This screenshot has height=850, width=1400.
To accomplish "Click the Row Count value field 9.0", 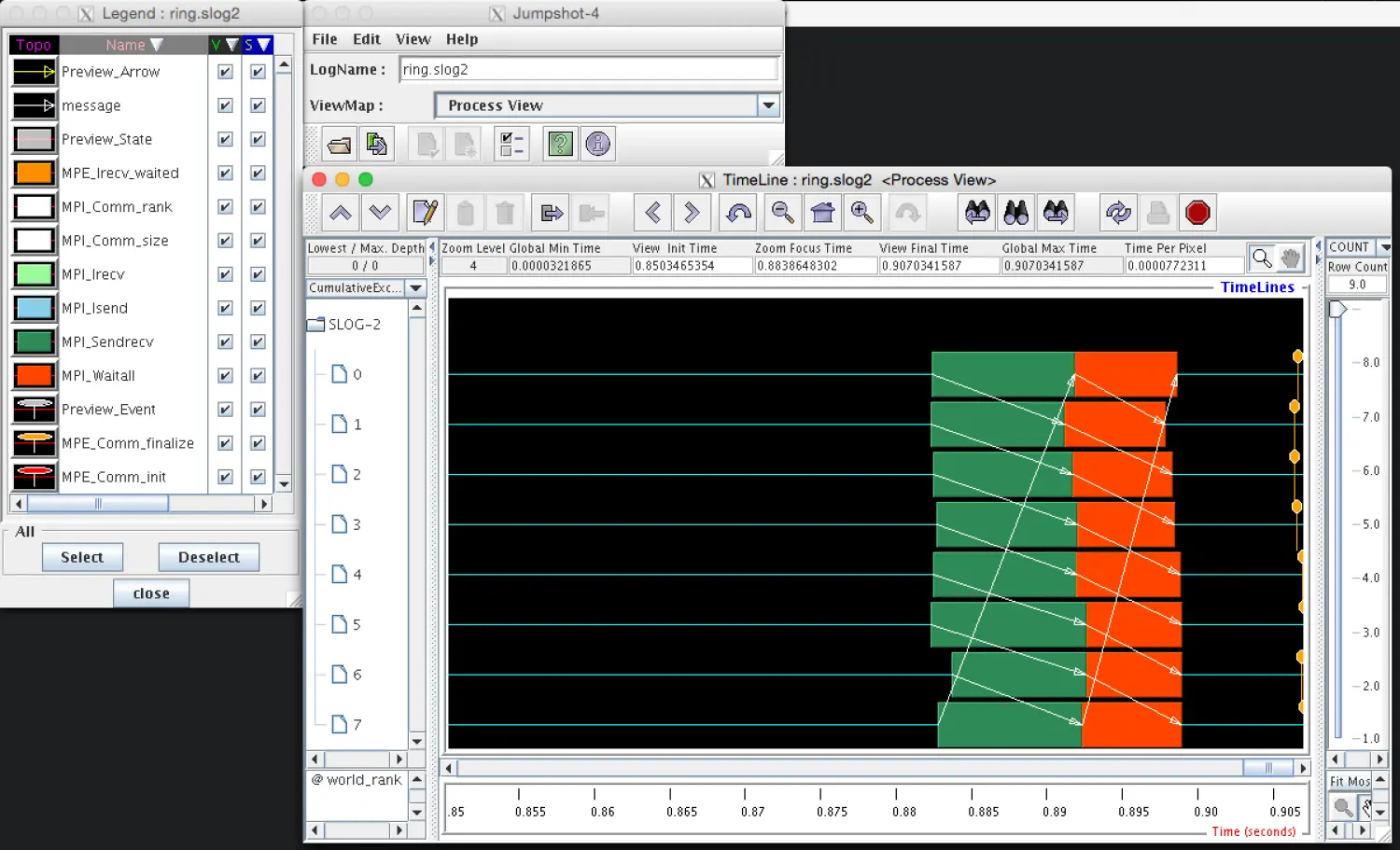I will click(x=1357, y=285).
